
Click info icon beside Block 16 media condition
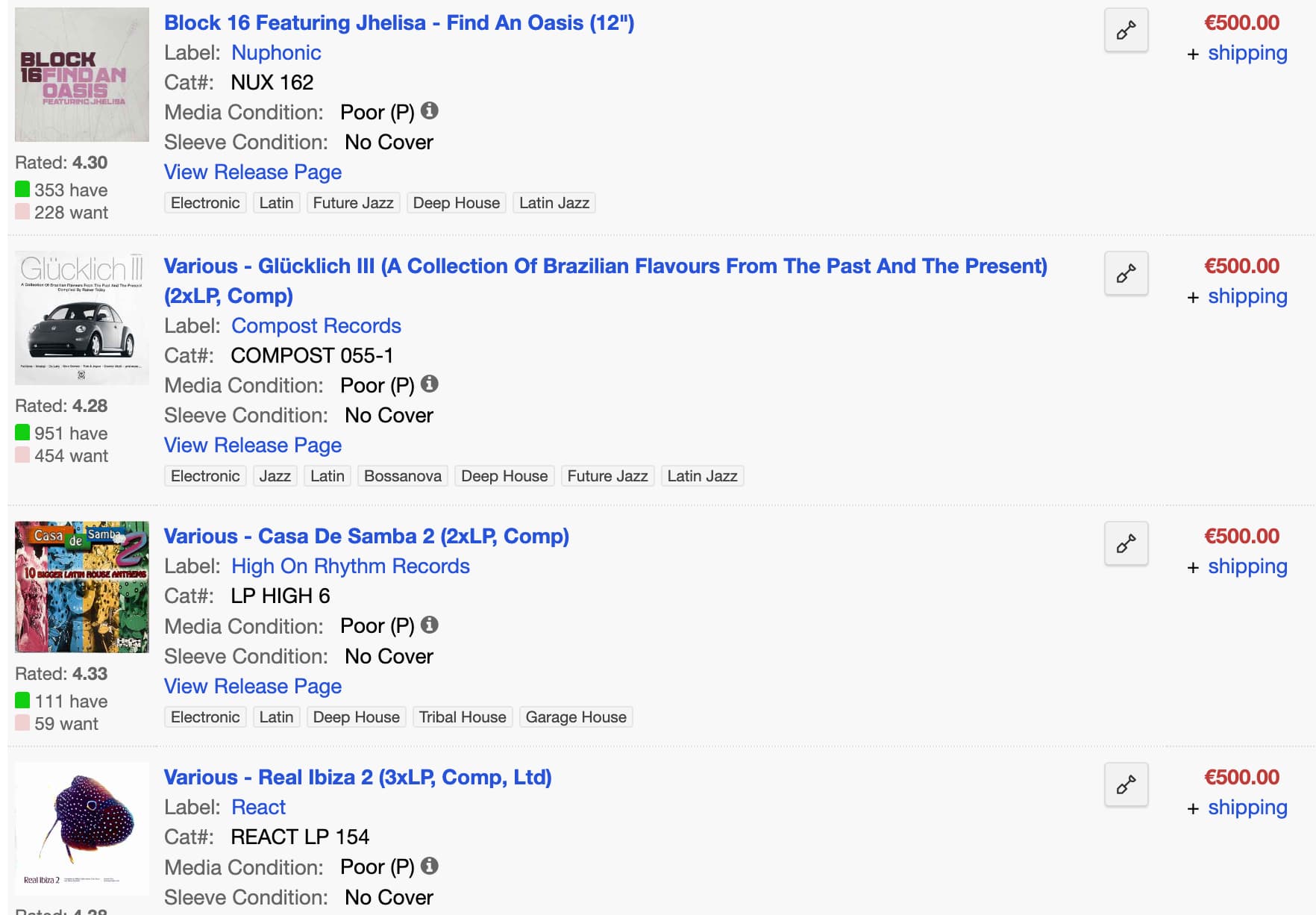tap(430, 111)
